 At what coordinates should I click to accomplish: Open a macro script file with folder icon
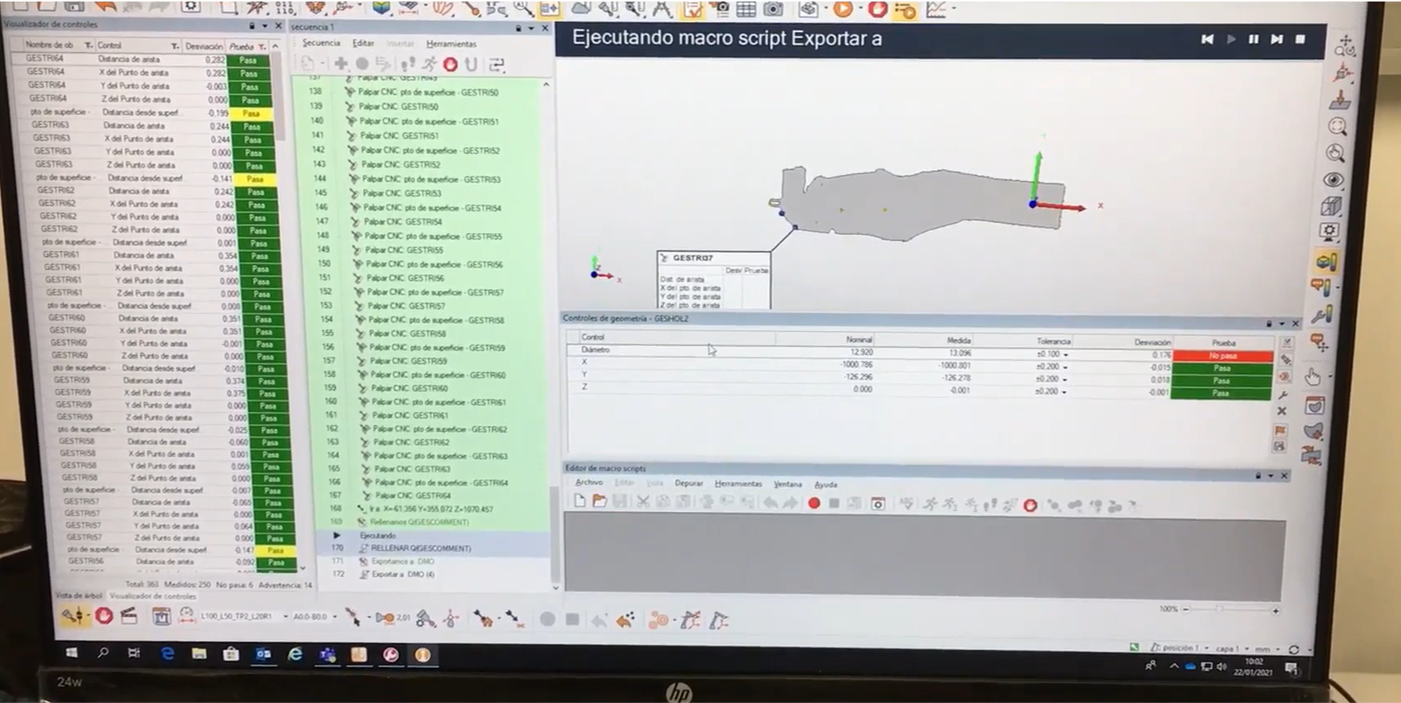point(599,502)
